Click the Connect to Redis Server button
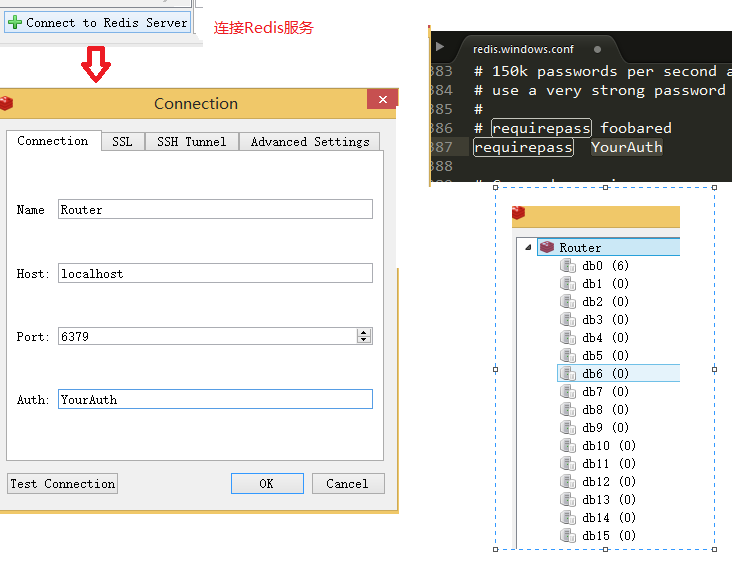Viewport: 732px width, 564px height. (x=98, y=22)
